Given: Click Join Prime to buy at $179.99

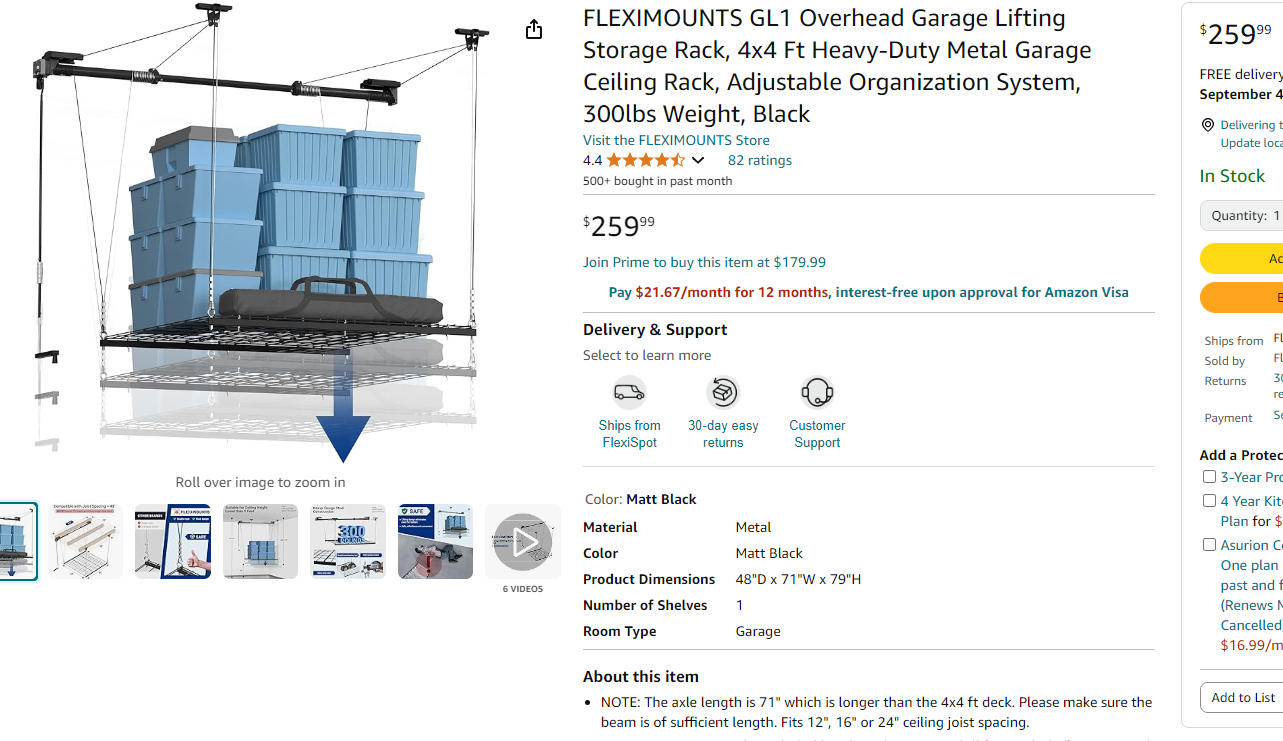Looking at the screenshot, I should coord(704,262).
